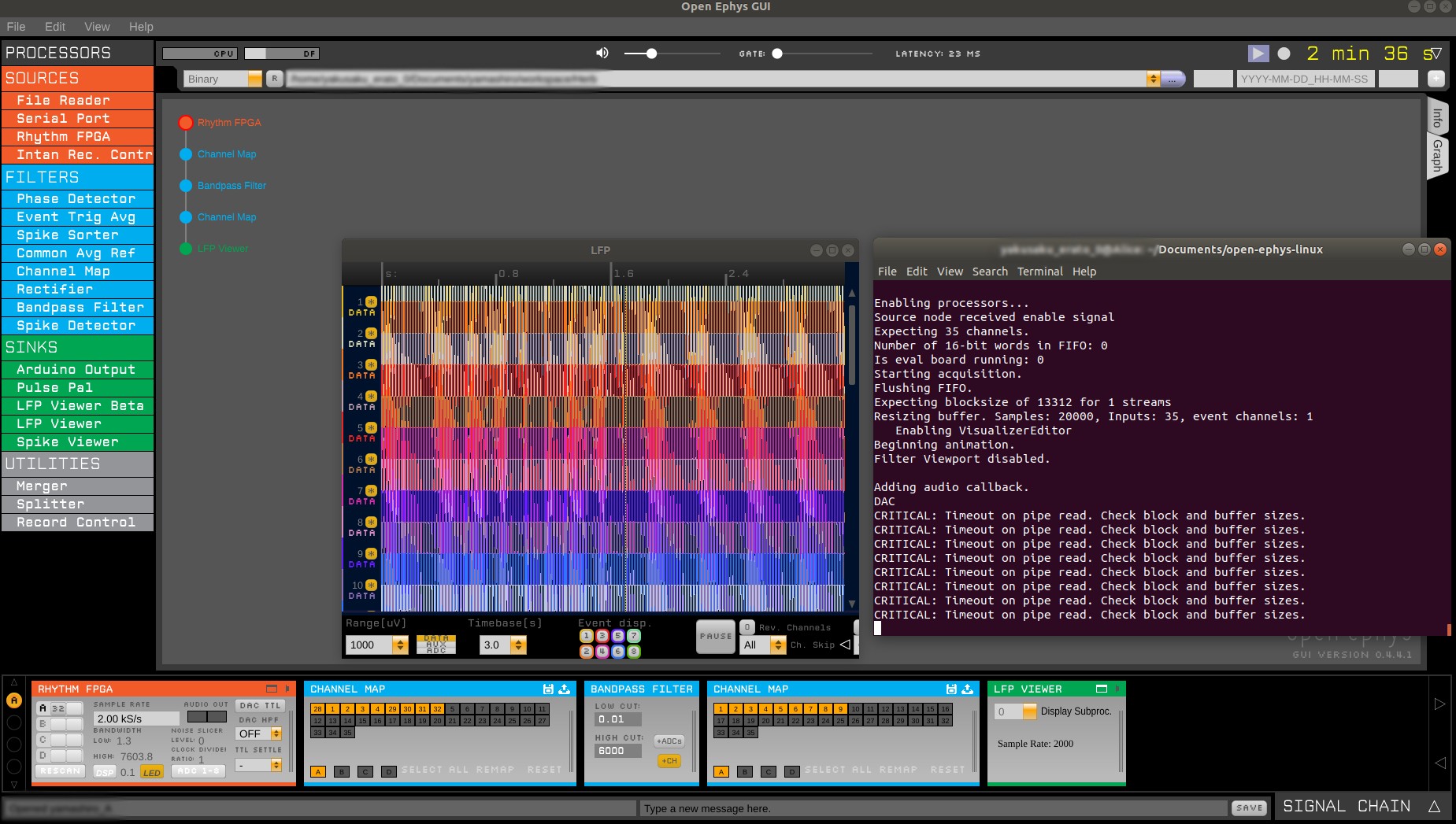The height and width of the screenshot is (824, 1456).
Task: Click the speaker volume icon
Action: (602, 53)
